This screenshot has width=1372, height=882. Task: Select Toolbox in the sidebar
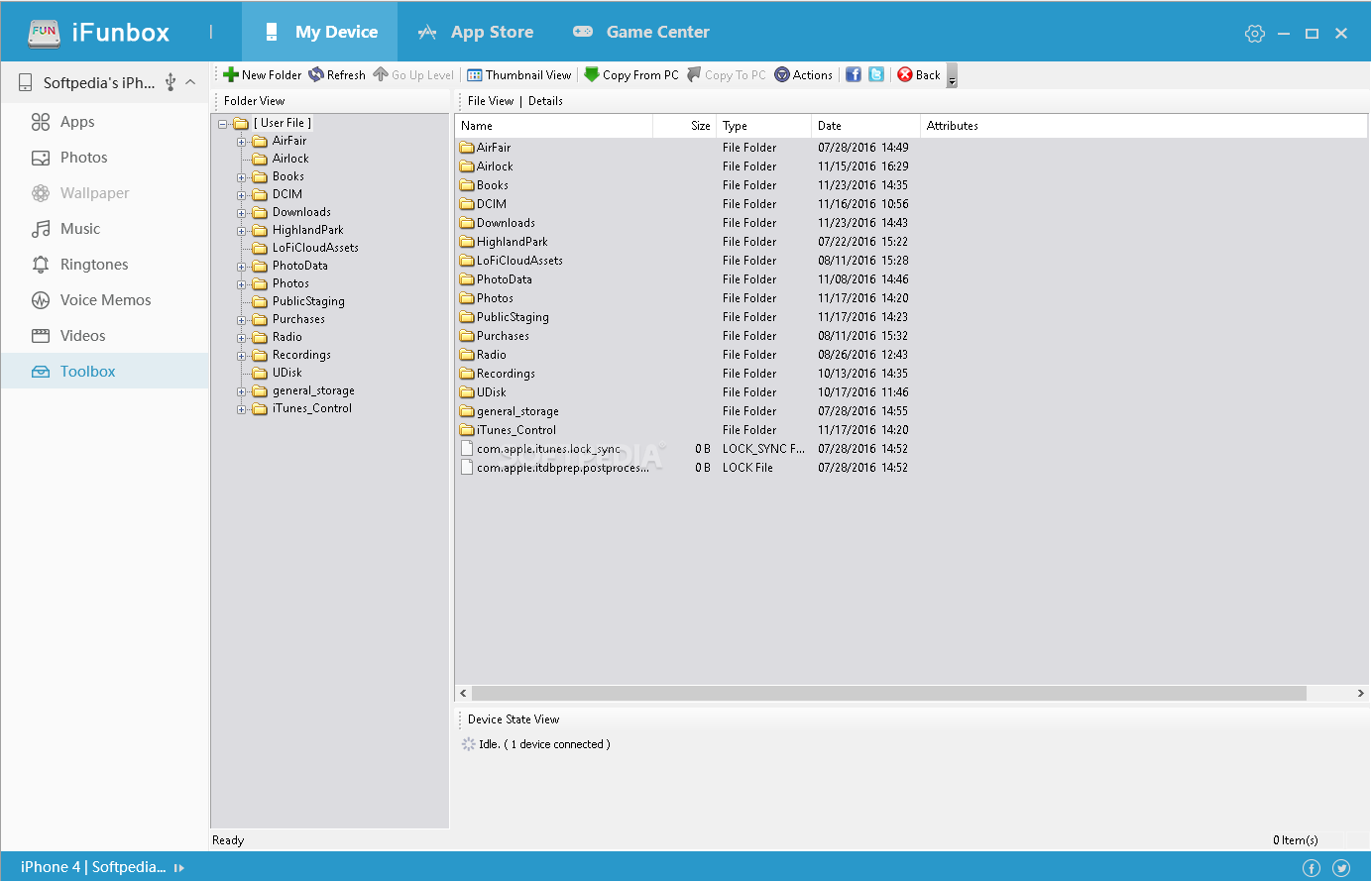pos(104,372)
